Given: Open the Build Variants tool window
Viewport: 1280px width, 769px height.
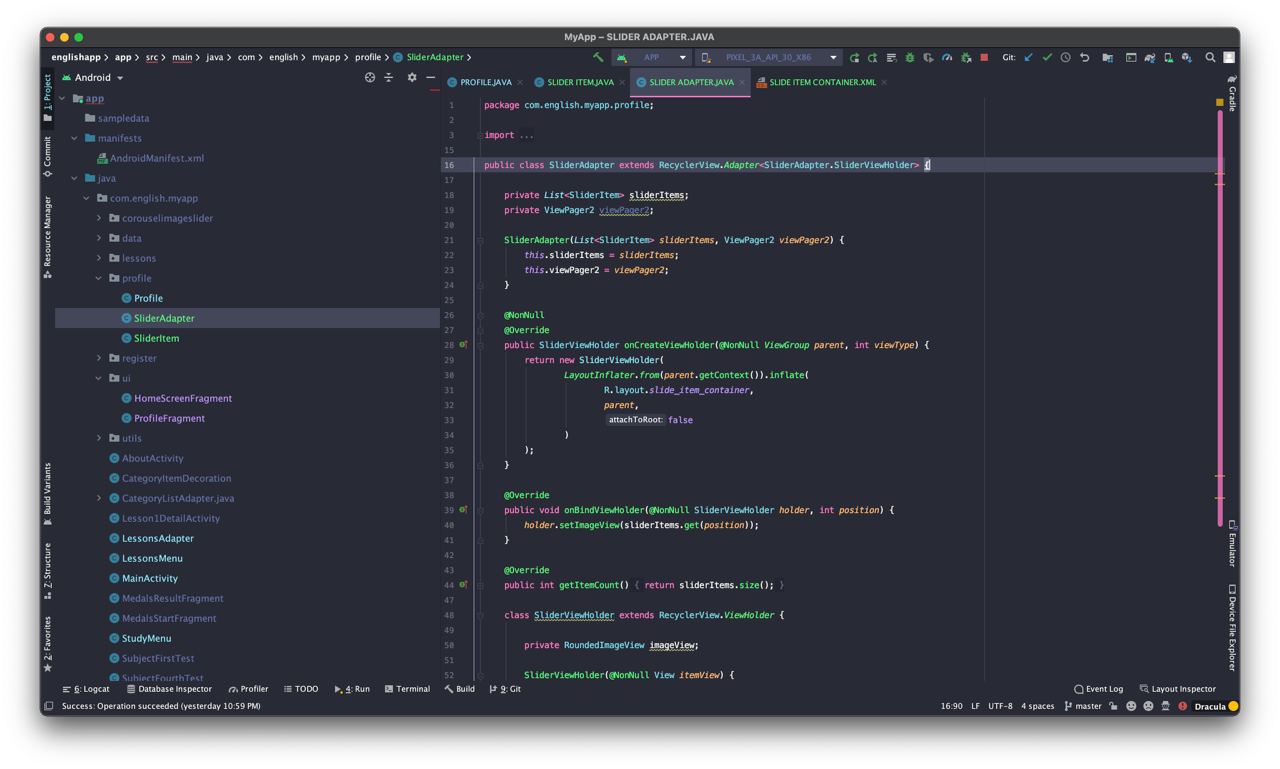Looking at the screenshot, I should coord(47,494).
